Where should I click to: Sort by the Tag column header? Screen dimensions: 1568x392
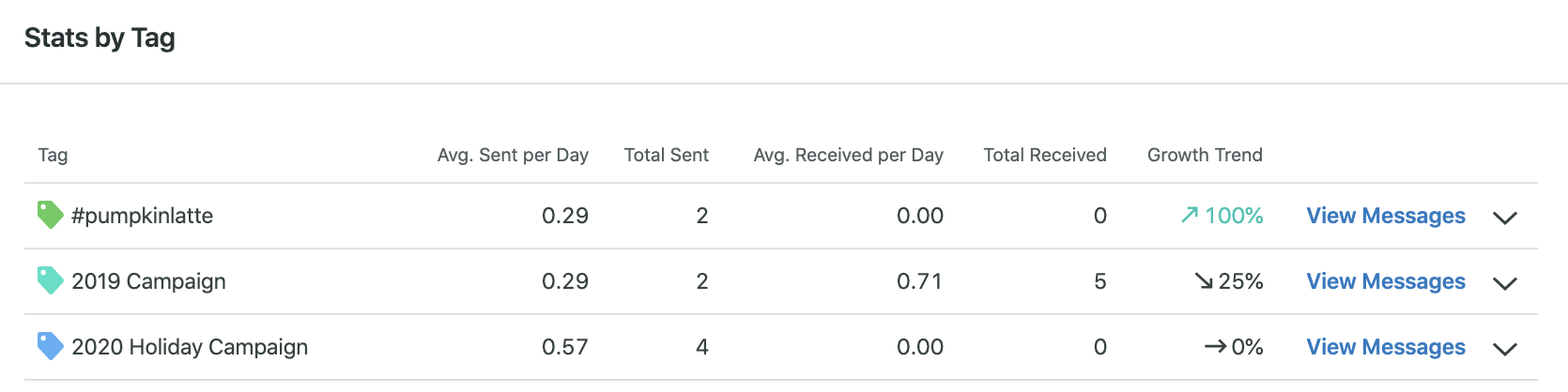click(x=53, y=155)
